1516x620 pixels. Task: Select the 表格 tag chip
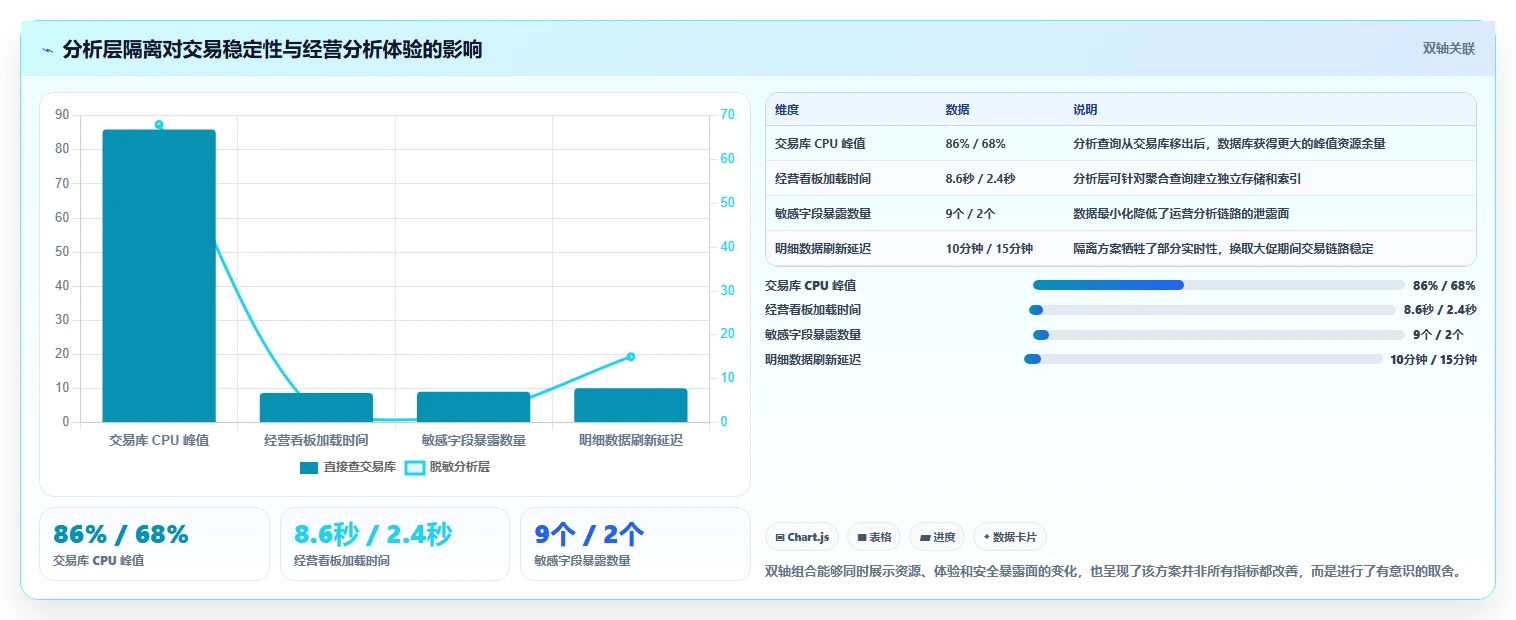pos(874,537)
